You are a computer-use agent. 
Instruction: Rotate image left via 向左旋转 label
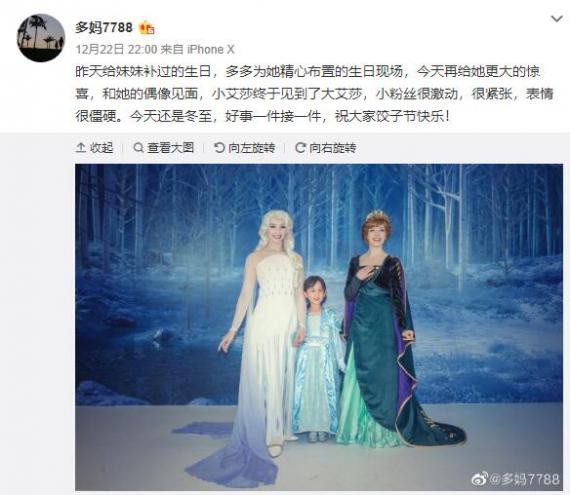252,148
